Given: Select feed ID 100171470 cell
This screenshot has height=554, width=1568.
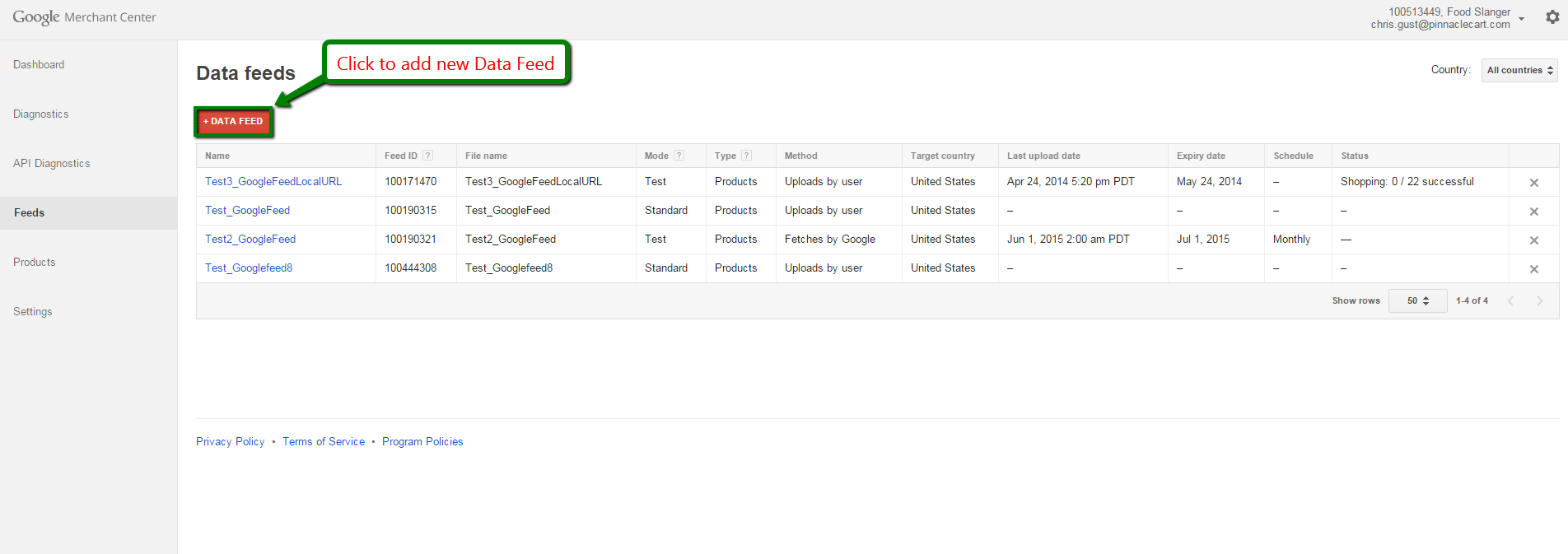Looking at the screenshot, I should pyautogui.click(x=411, y=181).
